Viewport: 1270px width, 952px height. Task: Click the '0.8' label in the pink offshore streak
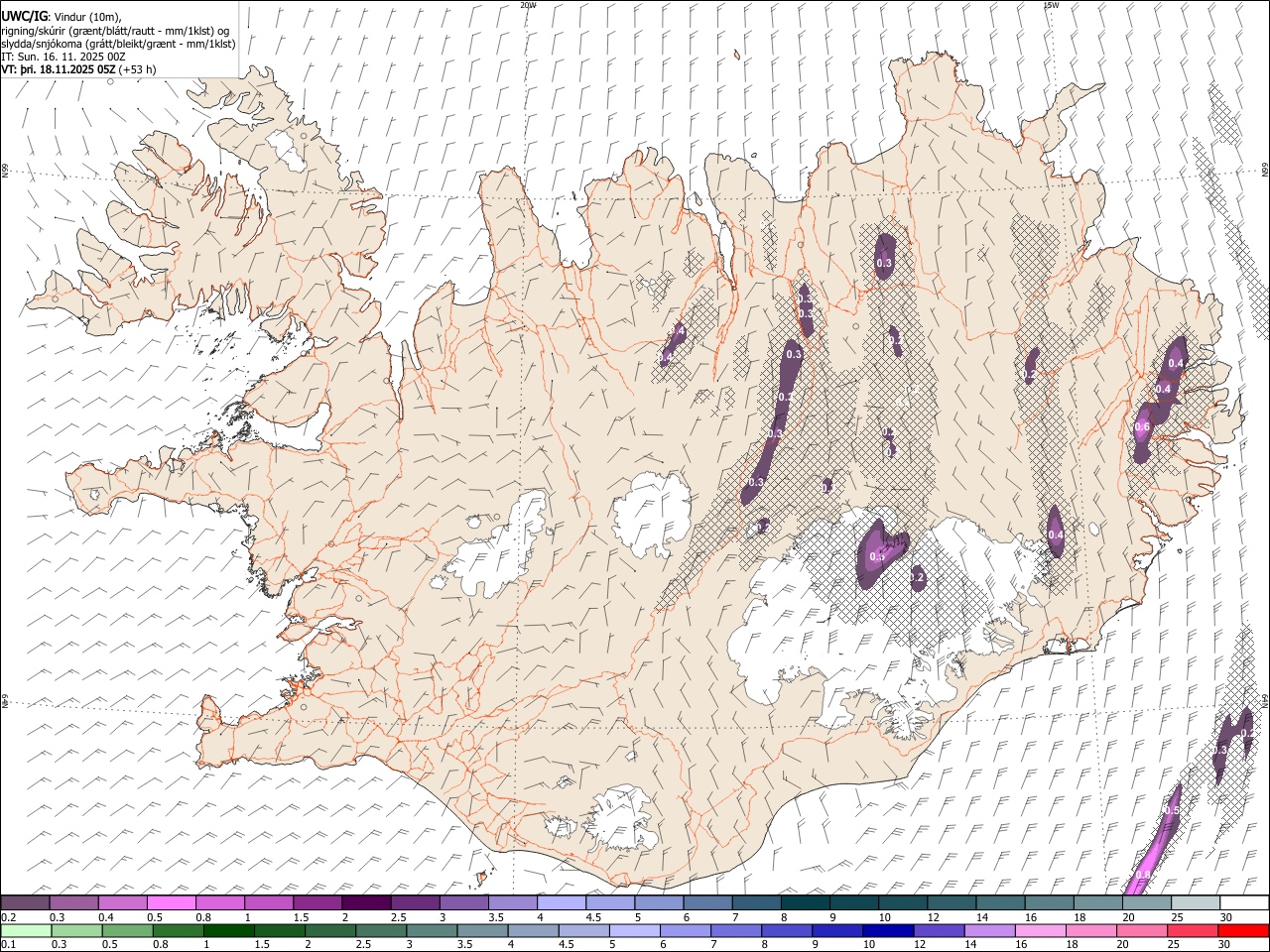click(x=1143, y=875)
